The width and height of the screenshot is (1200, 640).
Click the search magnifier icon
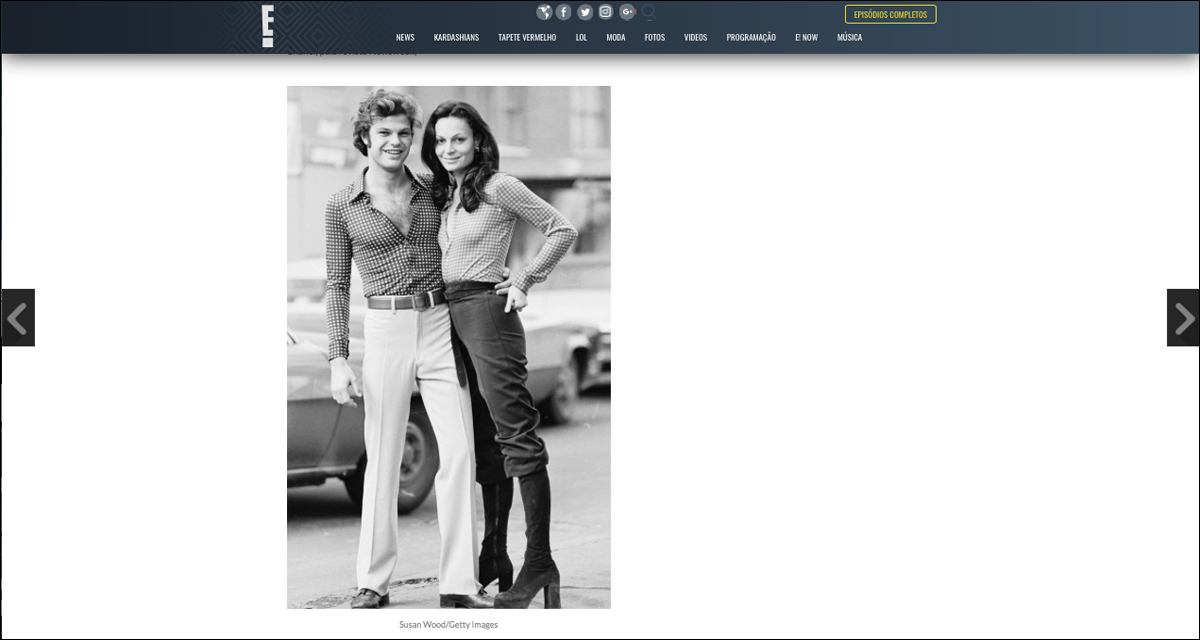click(x=648, y=12)
